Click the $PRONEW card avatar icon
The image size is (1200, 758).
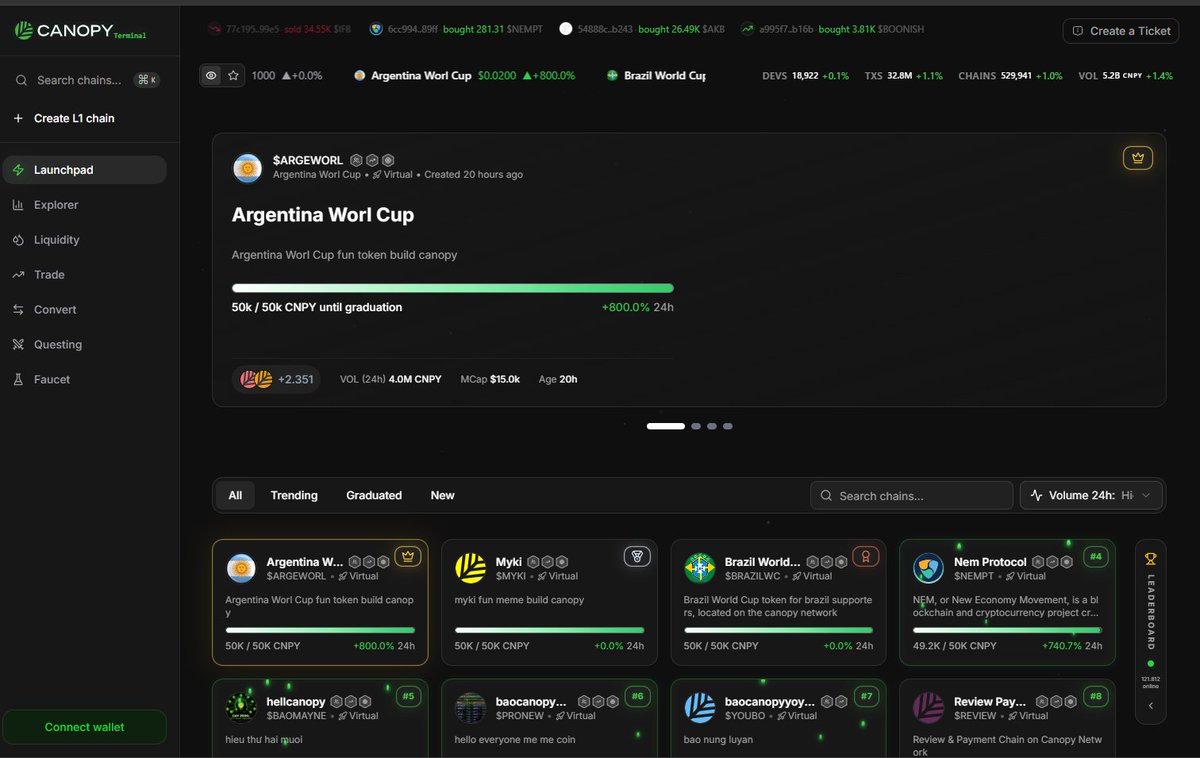[470, 708]
